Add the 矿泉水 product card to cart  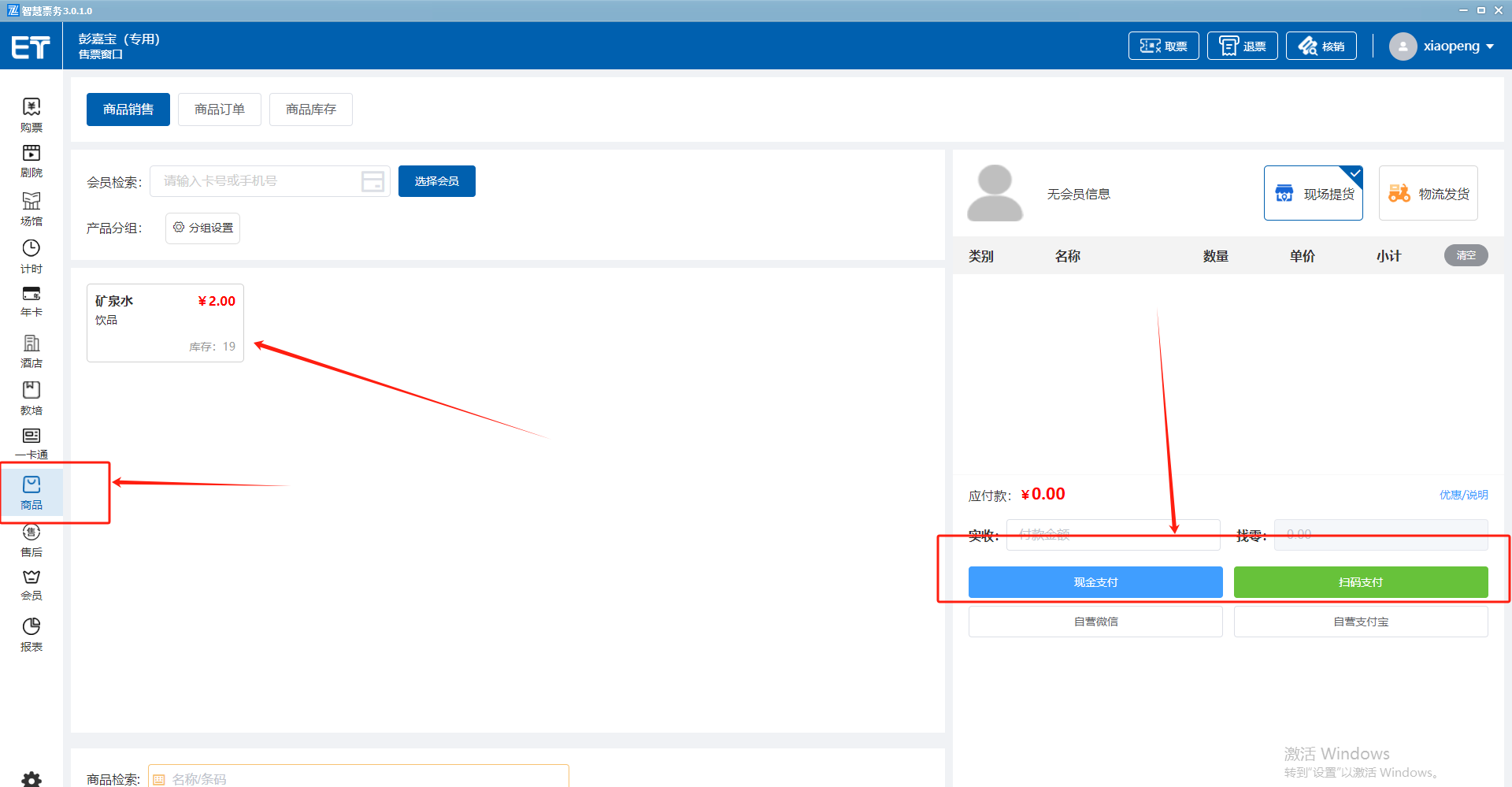tap(165, 323)
